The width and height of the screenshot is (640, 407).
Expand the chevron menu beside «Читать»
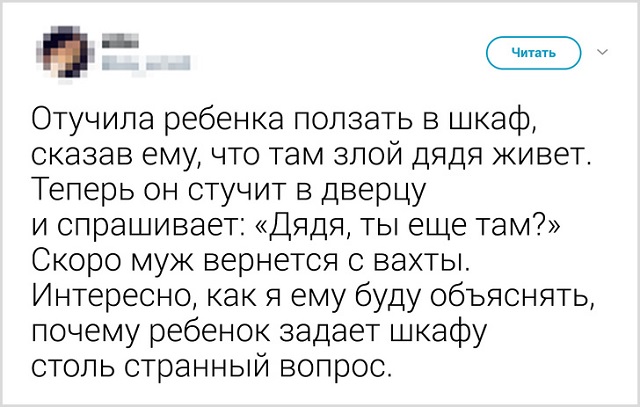(602, 52)
